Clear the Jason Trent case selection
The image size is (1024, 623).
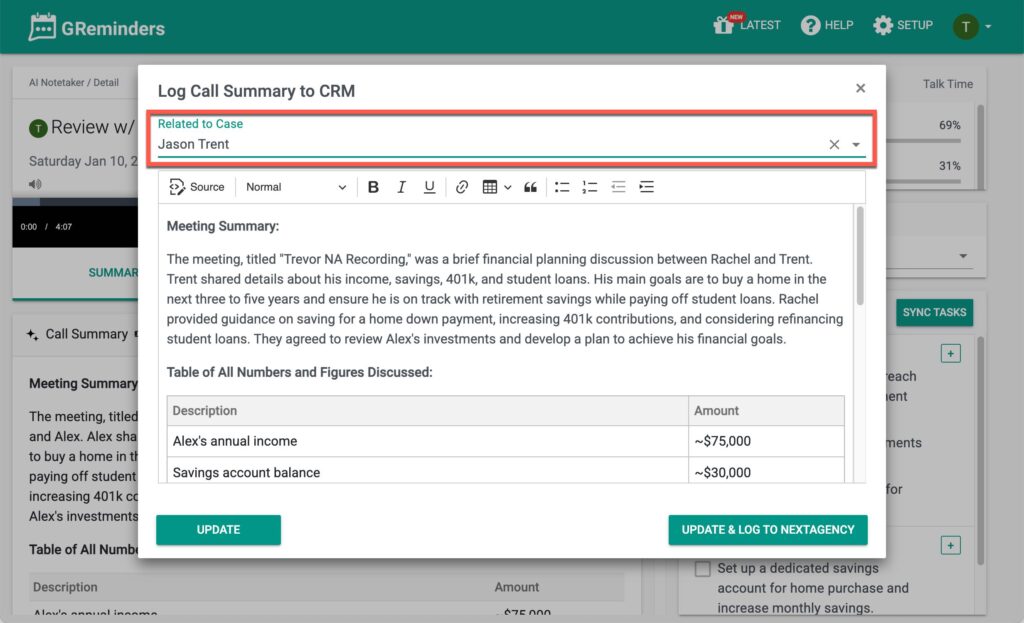tap(834, 145)
